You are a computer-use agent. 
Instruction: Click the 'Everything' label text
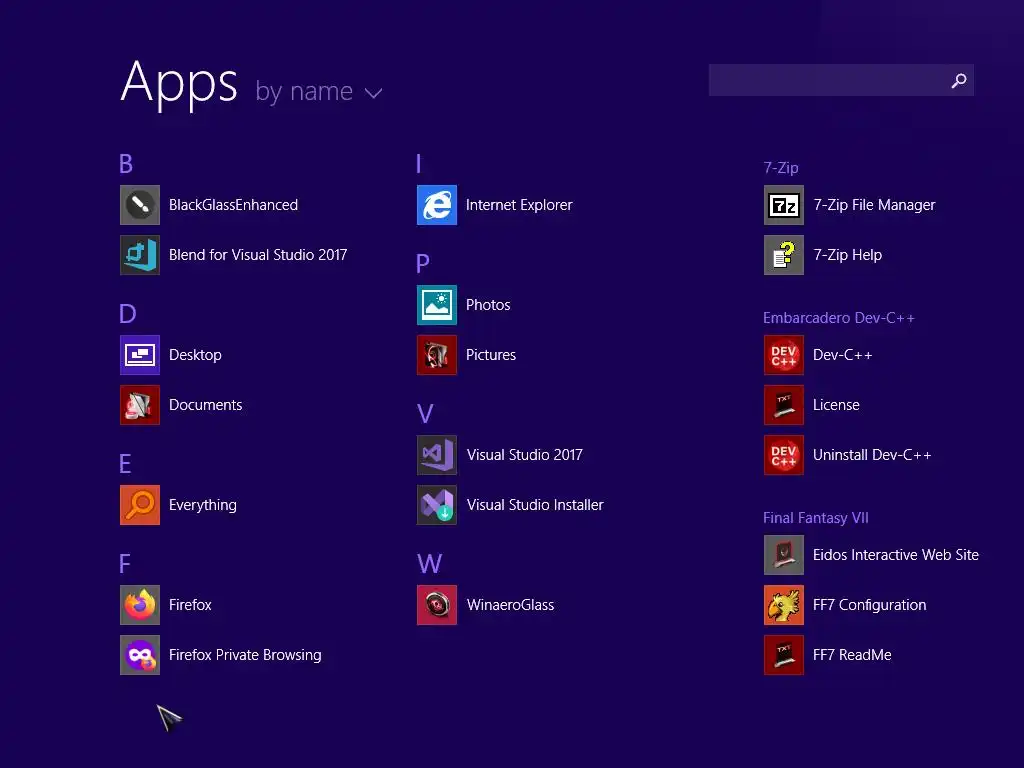[x=202, y=505]
